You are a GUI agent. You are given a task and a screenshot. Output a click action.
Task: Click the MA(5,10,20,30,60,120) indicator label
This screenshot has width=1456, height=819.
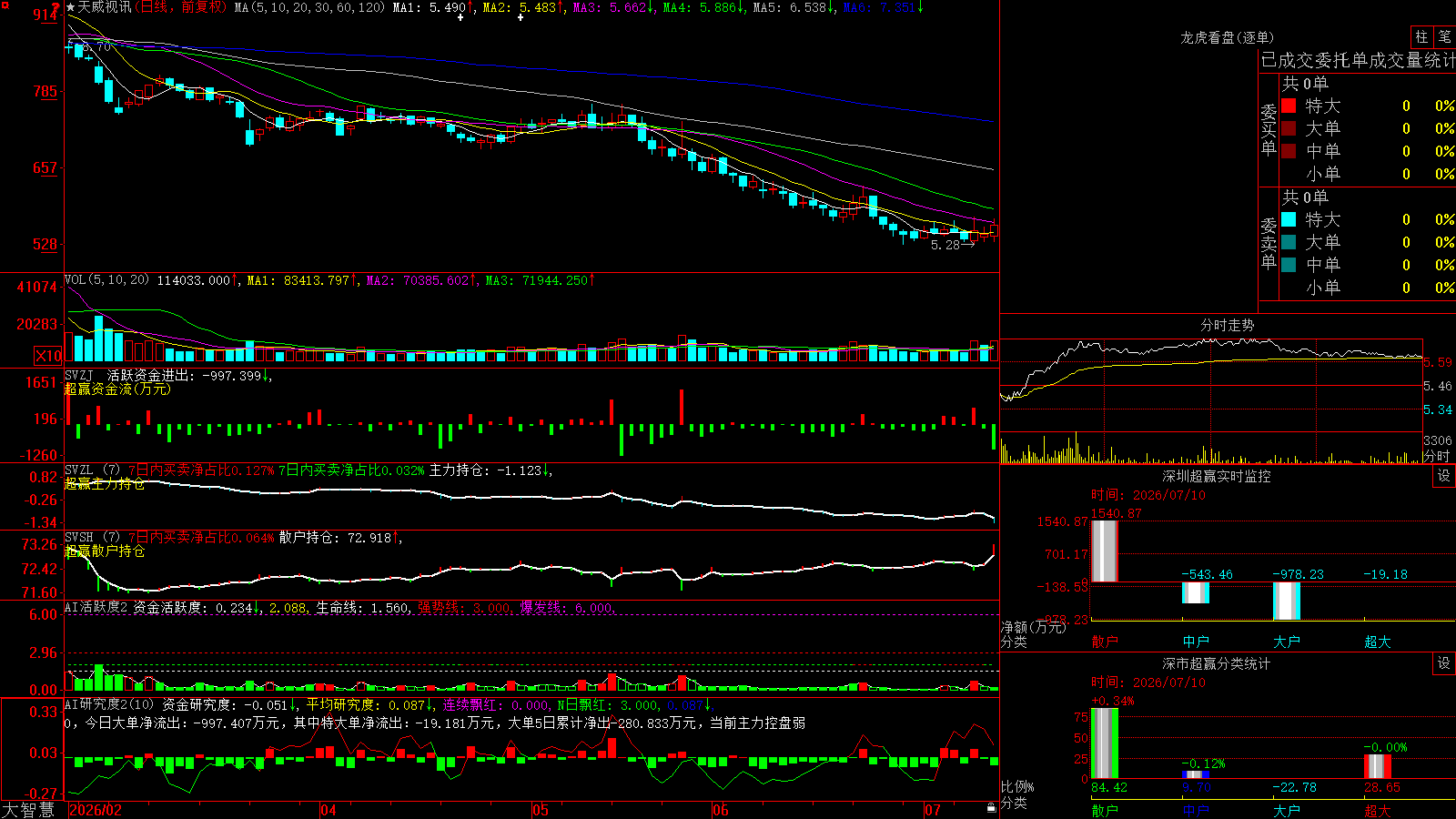[309, 7]
